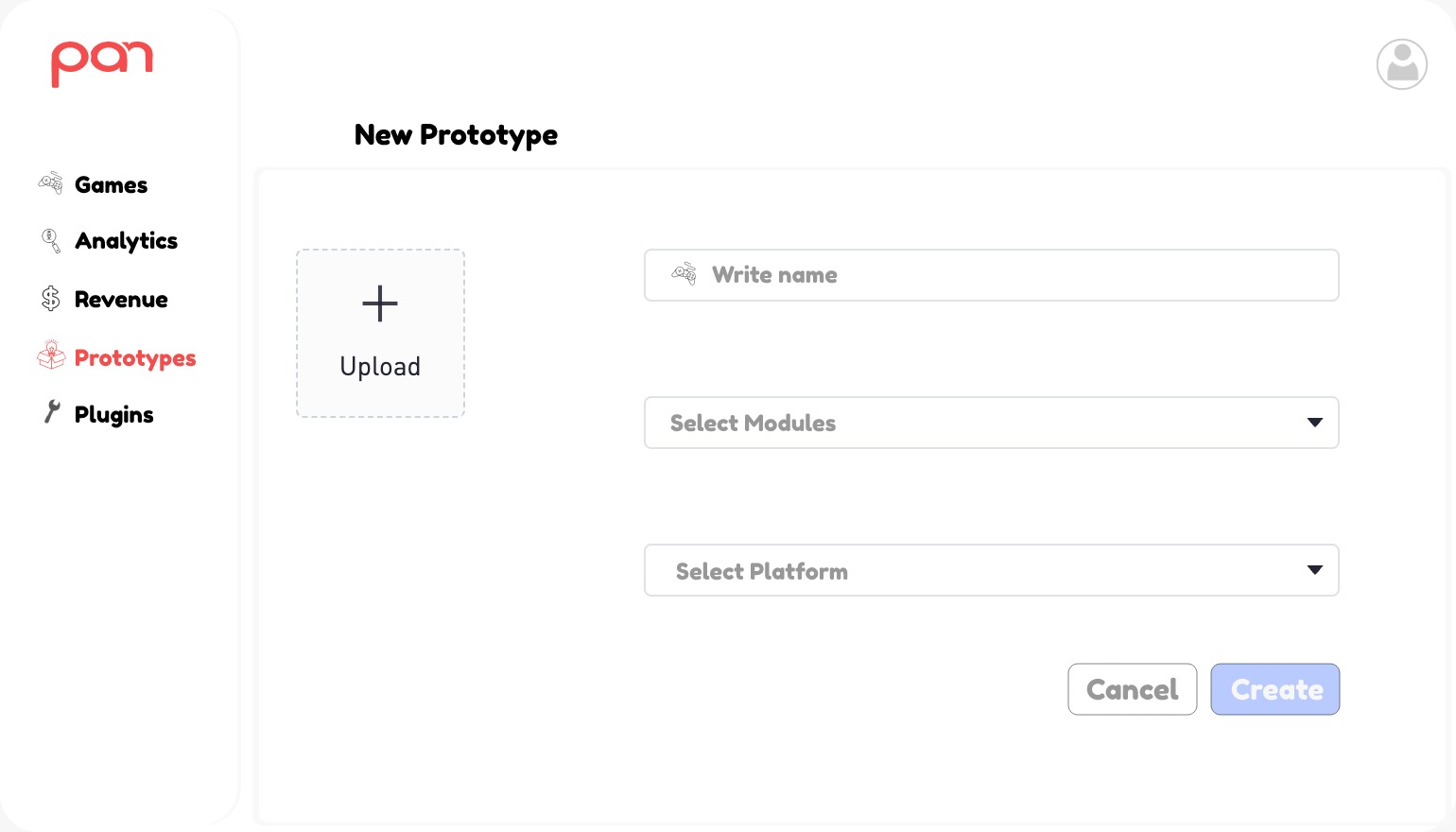Click the Revenue dollar sign icon
Image resolution: width=1456 pixels, height=832 pixels.
[51, 299]
